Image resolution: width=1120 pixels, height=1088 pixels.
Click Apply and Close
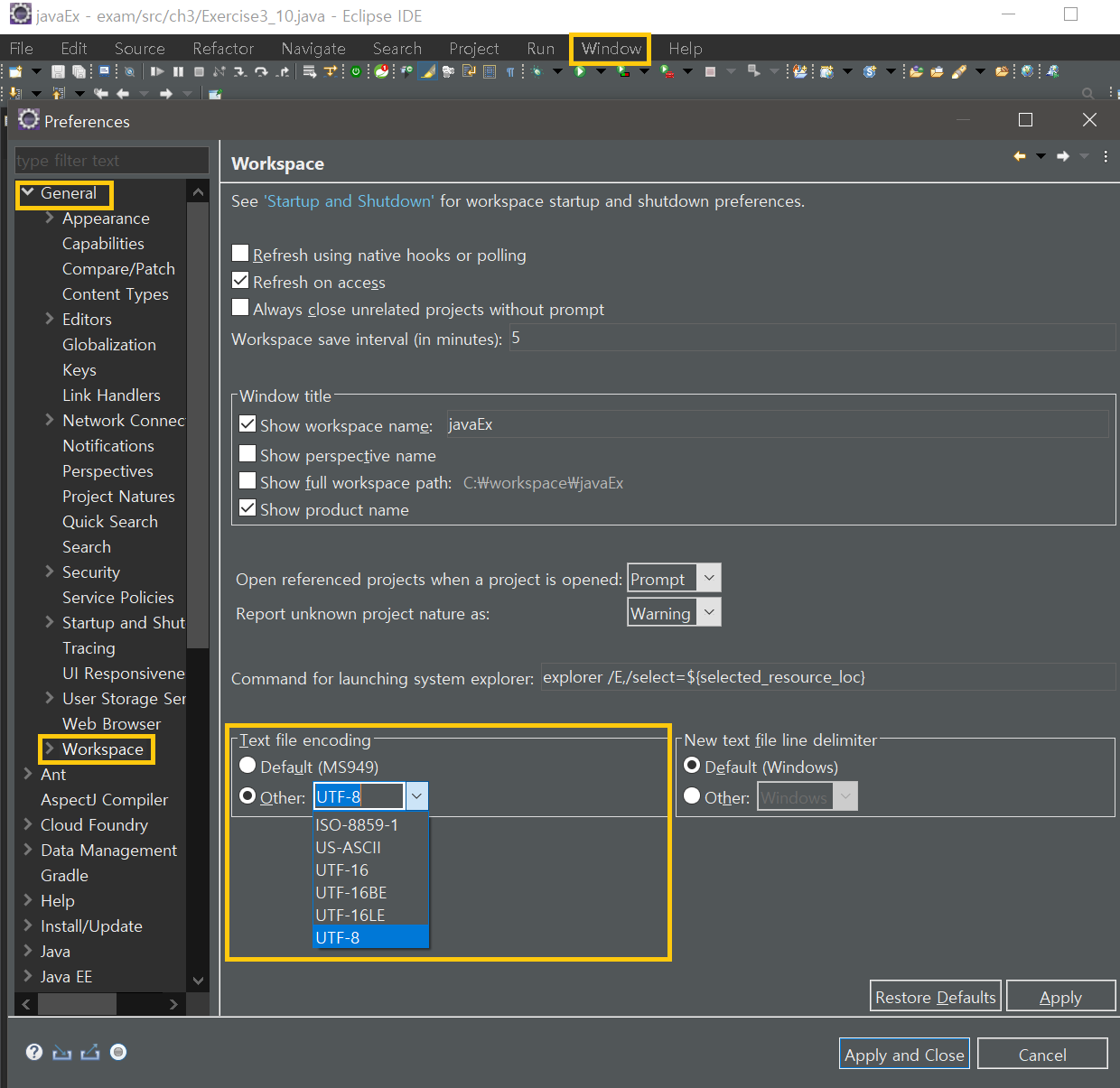[x=904, y=1055]
